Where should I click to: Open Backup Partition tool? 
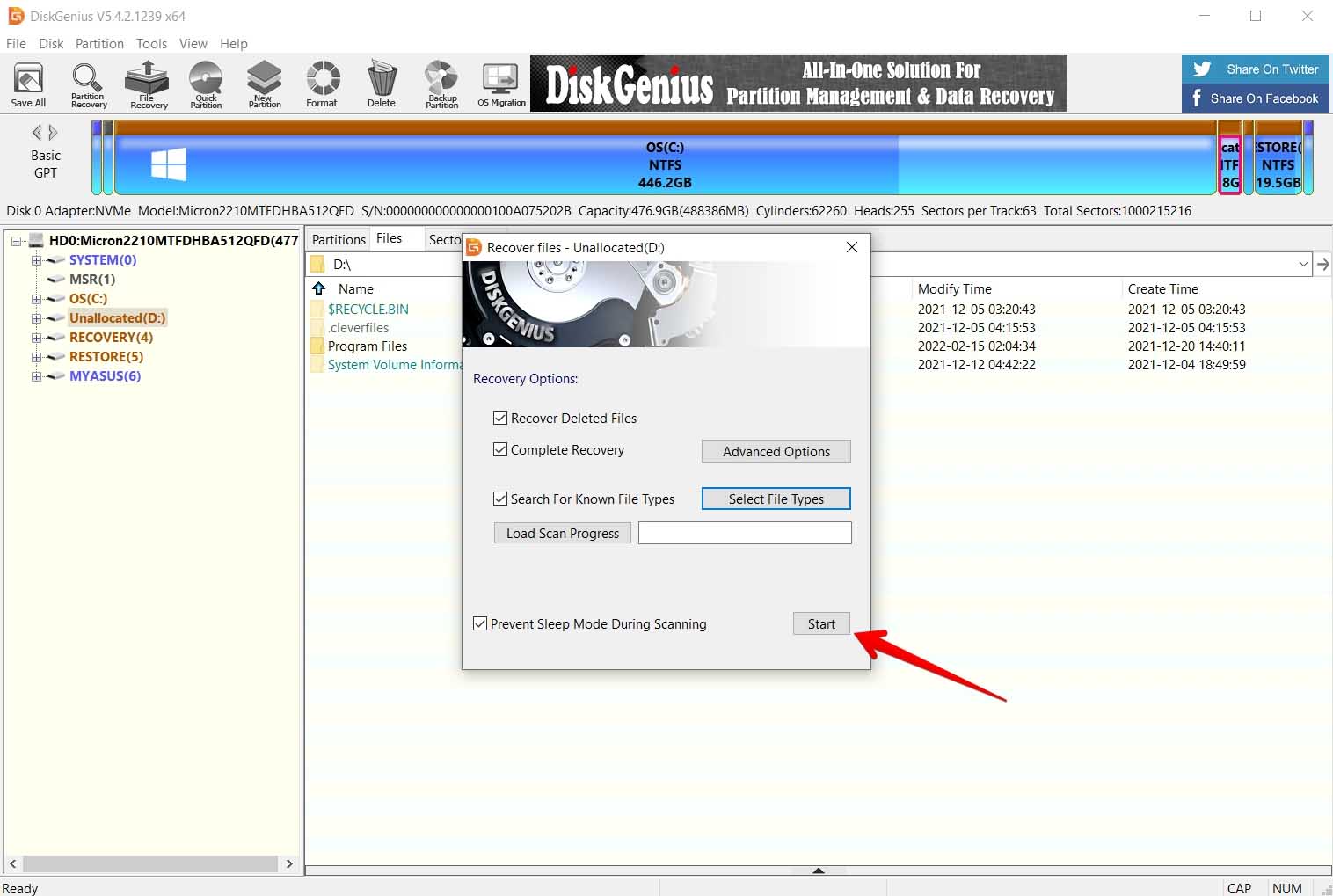pyautogui.click(x=441, y=84)
